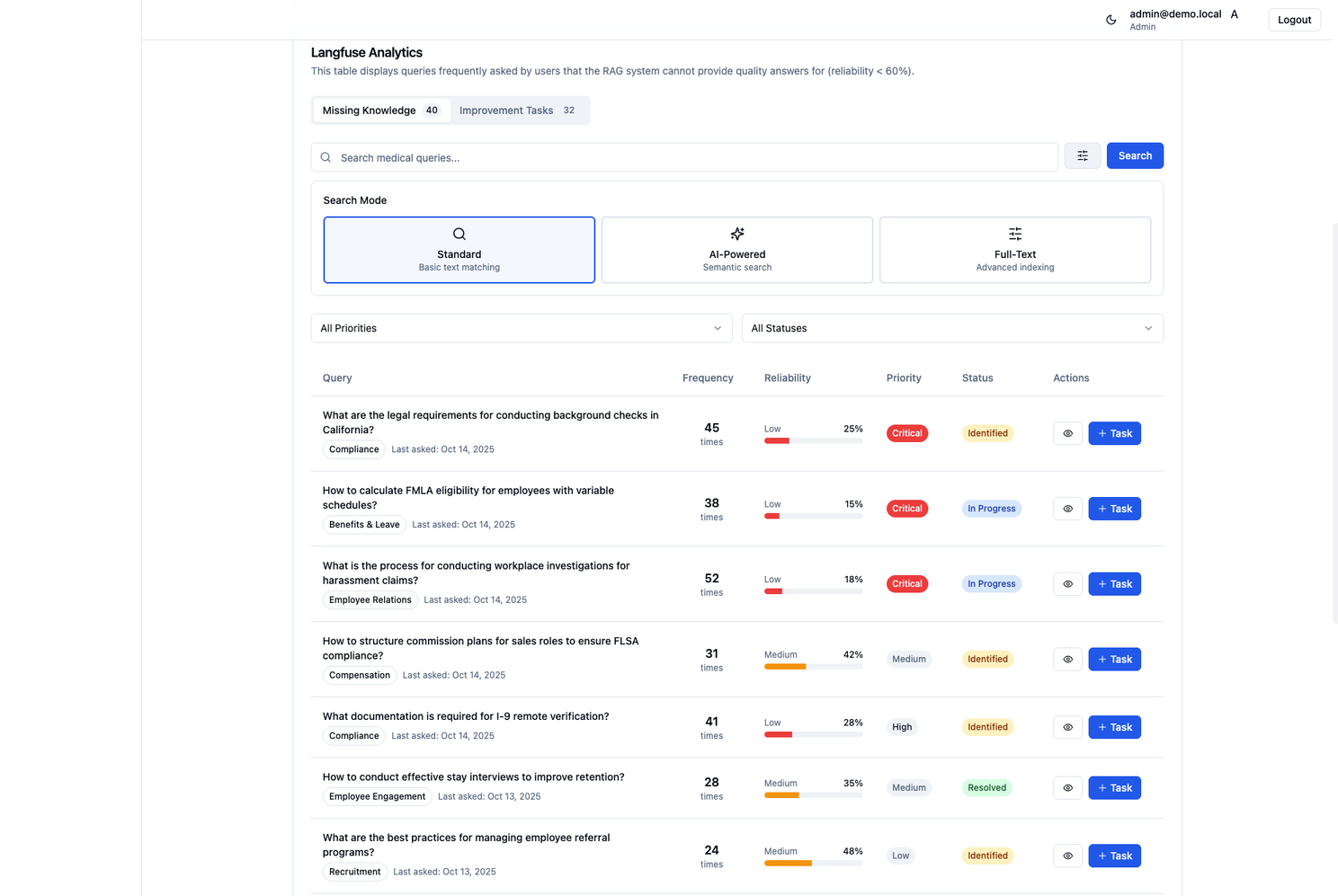Select the Missing Knowledge tab

pos(380,111)
